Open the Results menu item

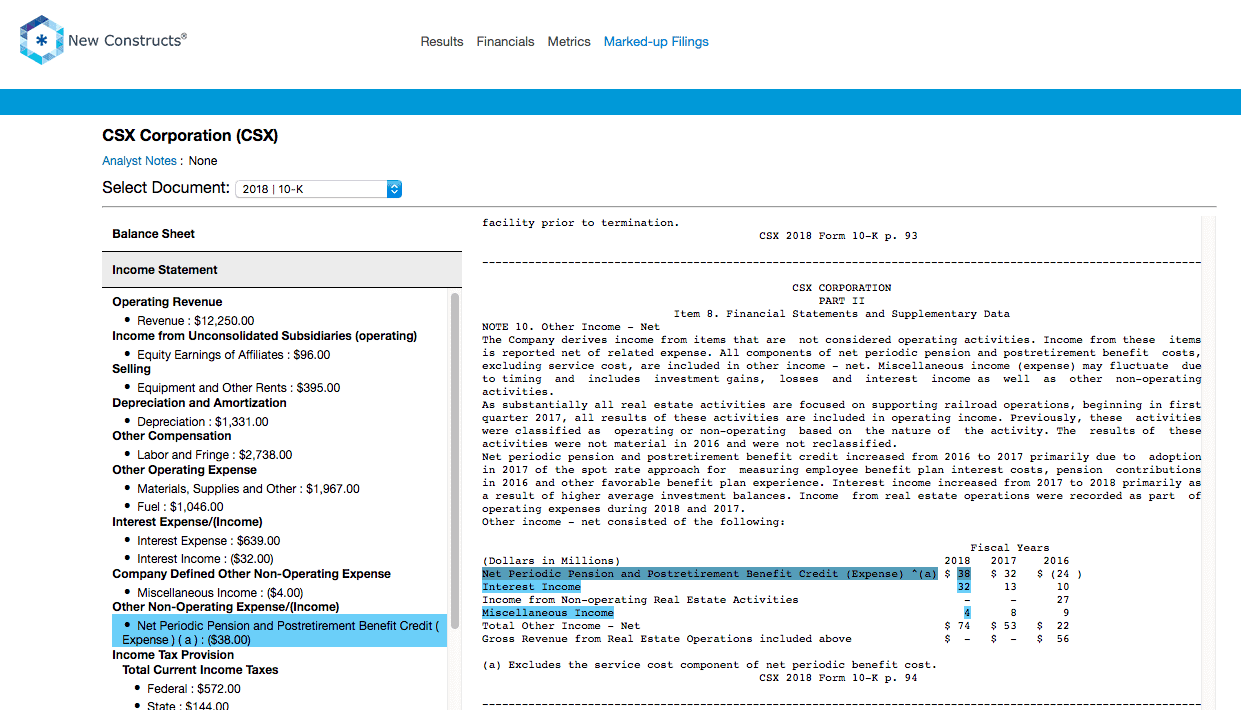point(442,42)
